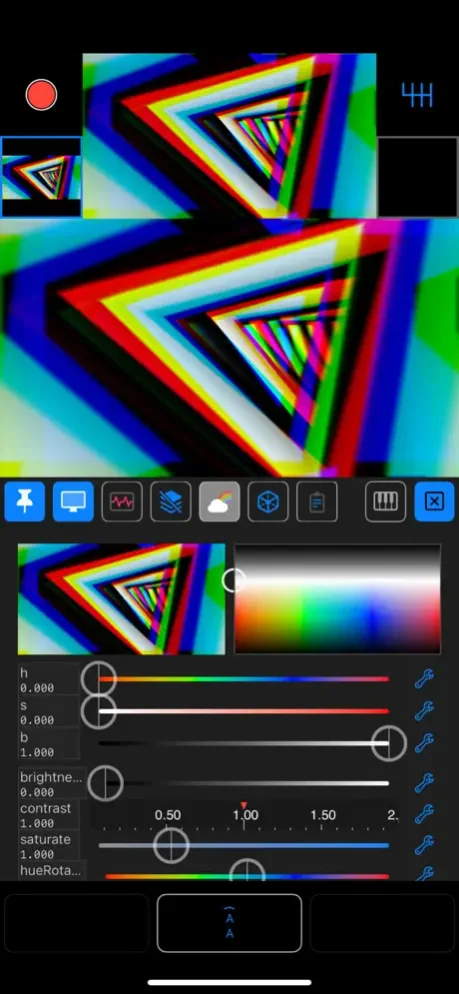The height and width of the screenshot is (994, 459).
Task: Open the clipboard notes icon
Action: [317, 502]
